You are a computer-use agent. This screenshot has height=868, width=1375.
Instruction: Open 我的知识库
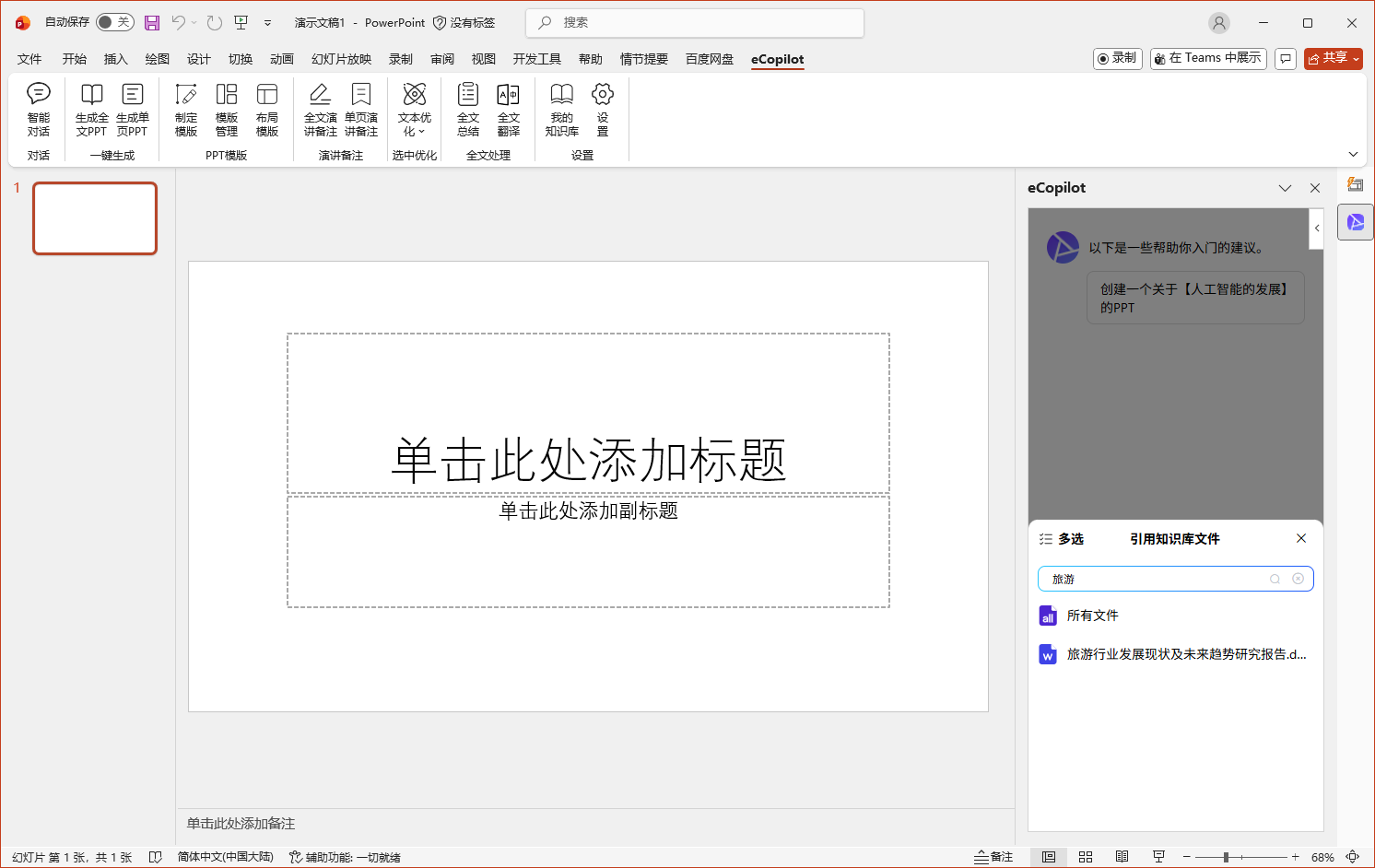[x=561, y=109]
